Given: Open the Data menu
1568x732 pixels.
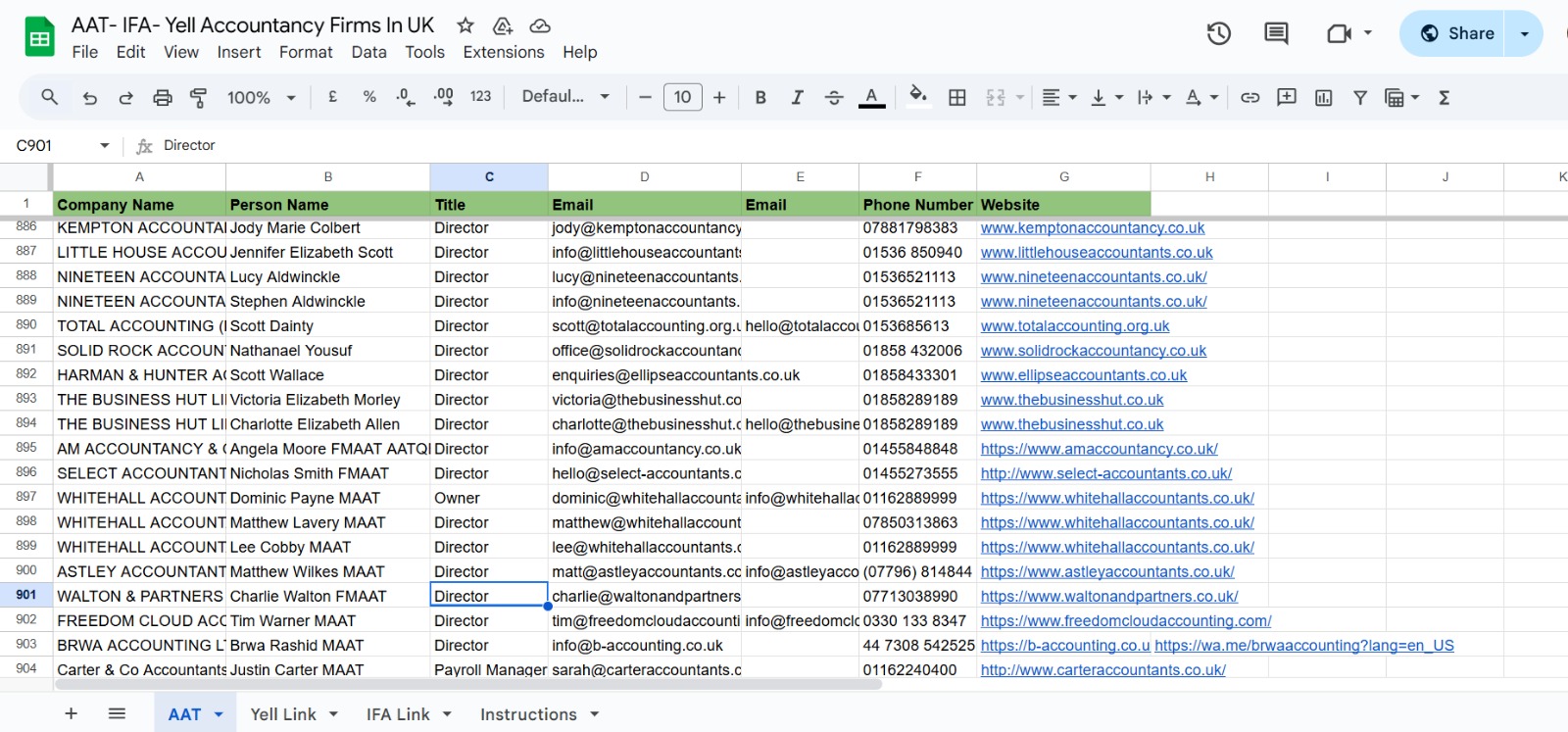Looking at the screenshot, I should (368, 52).
